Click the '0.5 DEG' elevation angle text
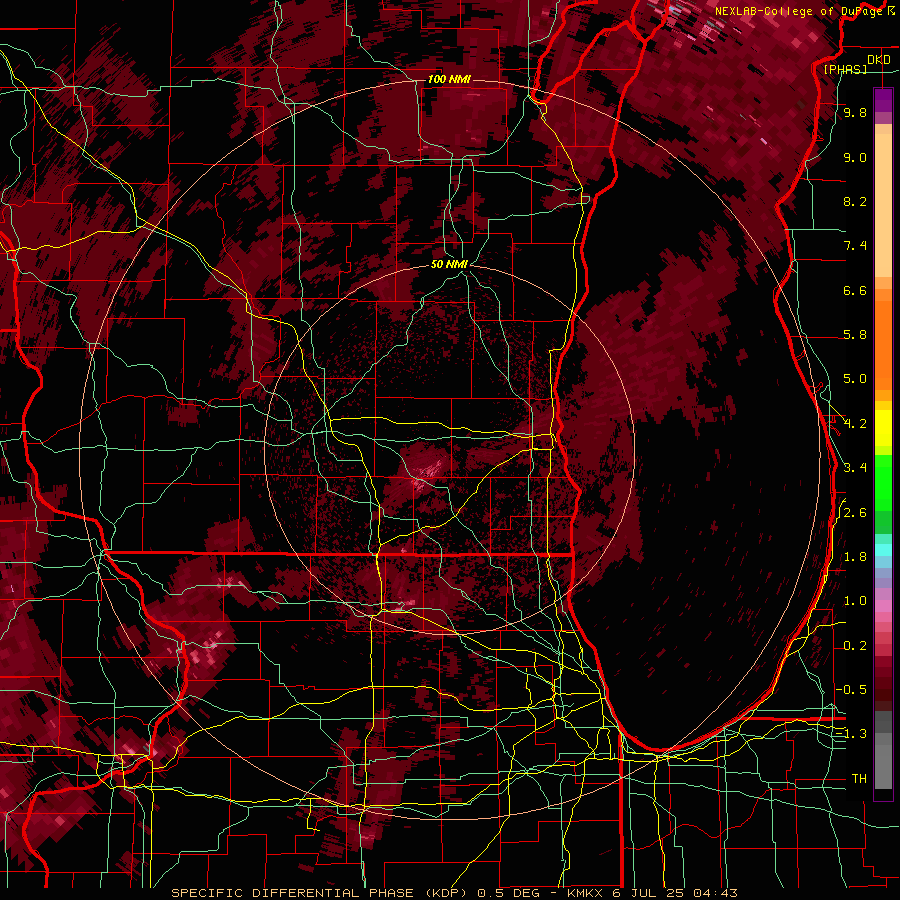The height and width of the screenshot is (900, 900). click(x=509, y=893)
